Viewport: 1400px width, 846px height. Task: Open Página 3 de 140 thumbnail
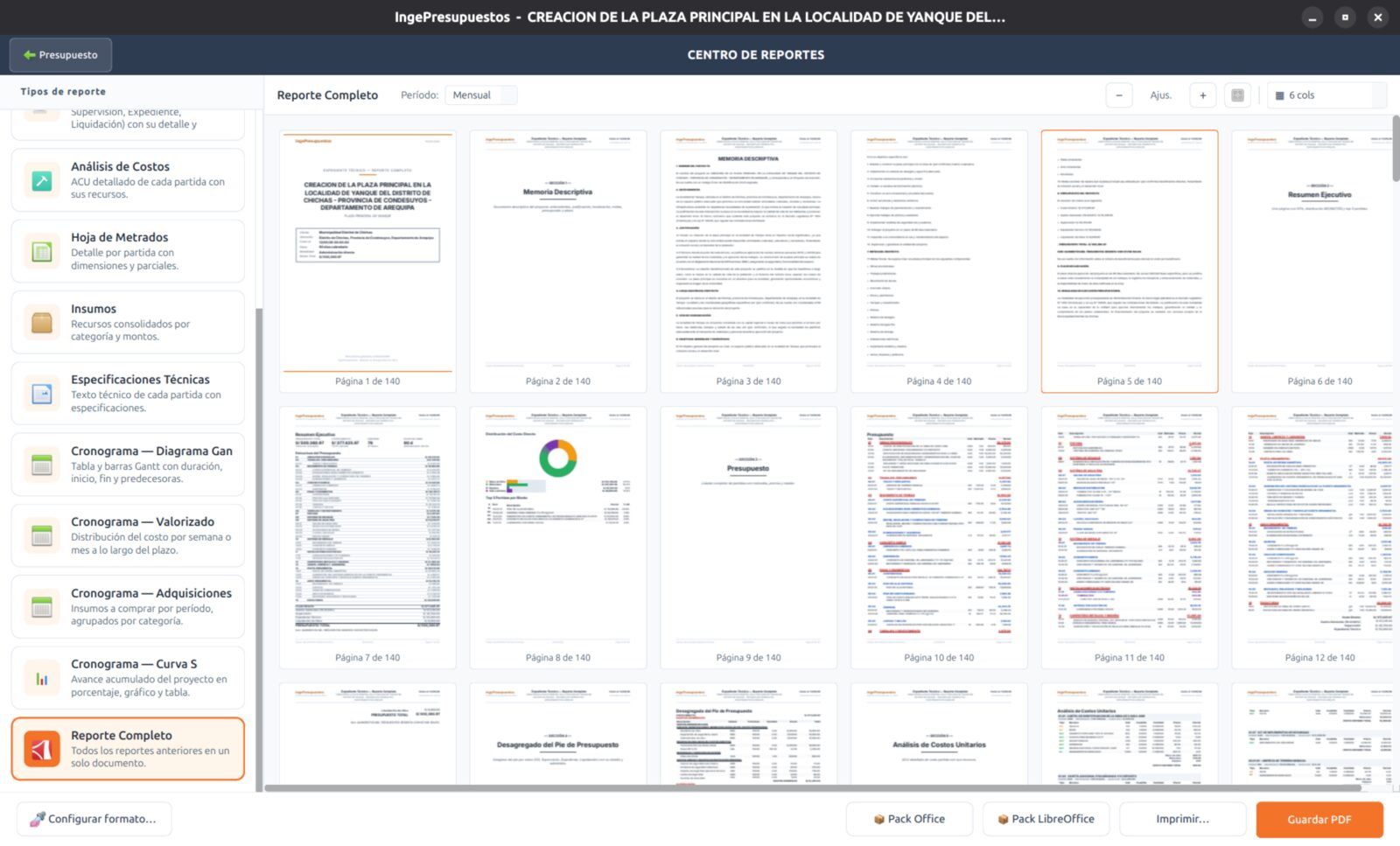[749, 262]
